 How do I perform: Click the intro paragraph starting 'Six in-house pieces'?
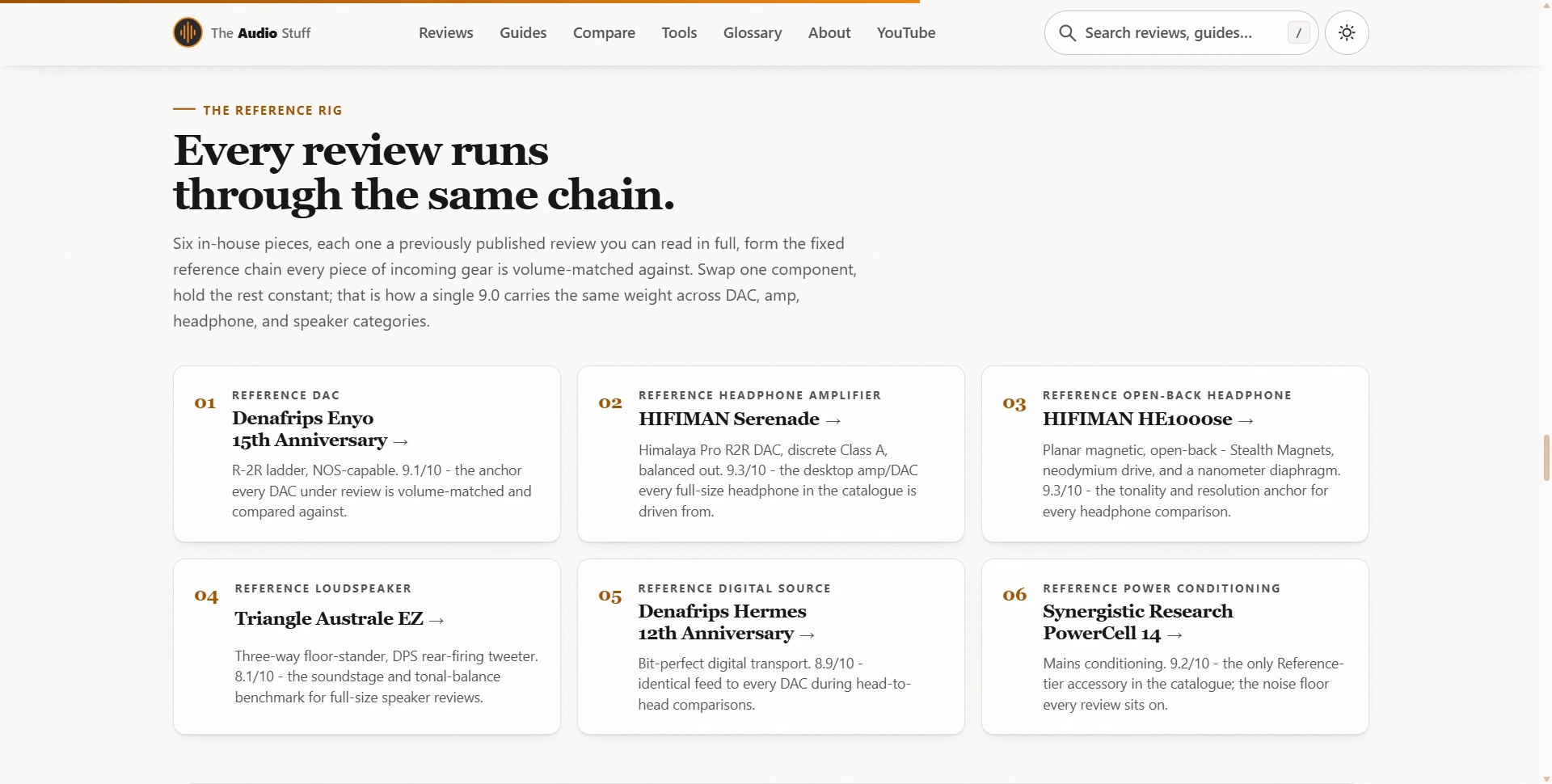515,282
